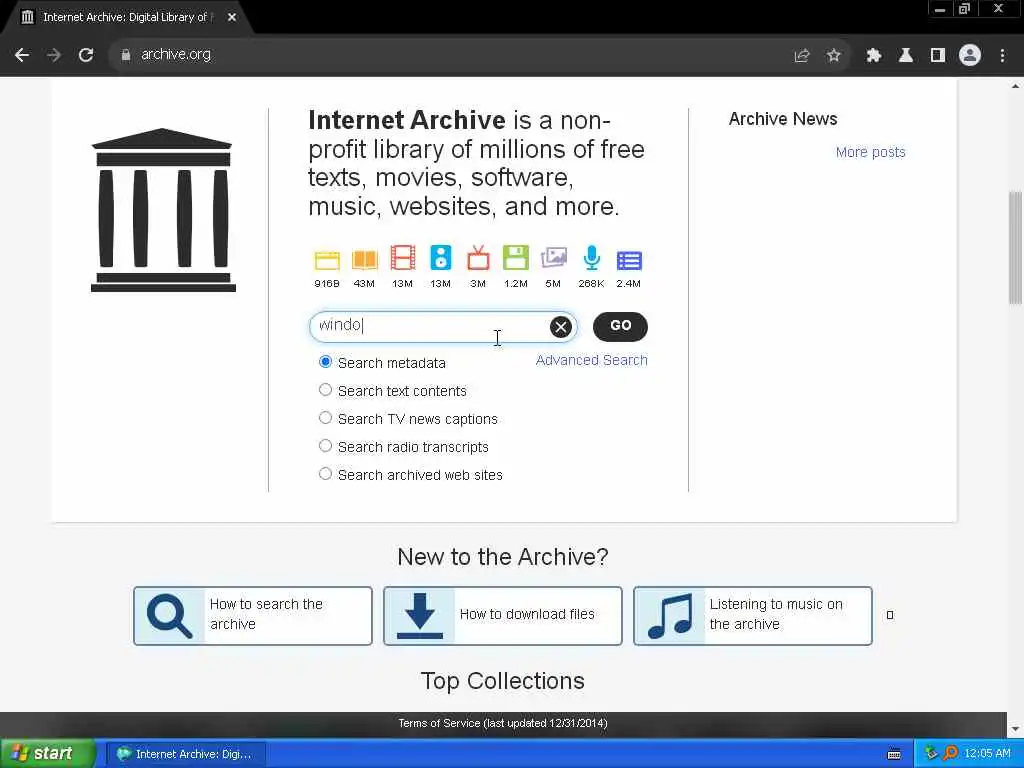This screenshot has height=768, width=1024.
Task: Open Listening to music on the archive
Action: [753, 616]
